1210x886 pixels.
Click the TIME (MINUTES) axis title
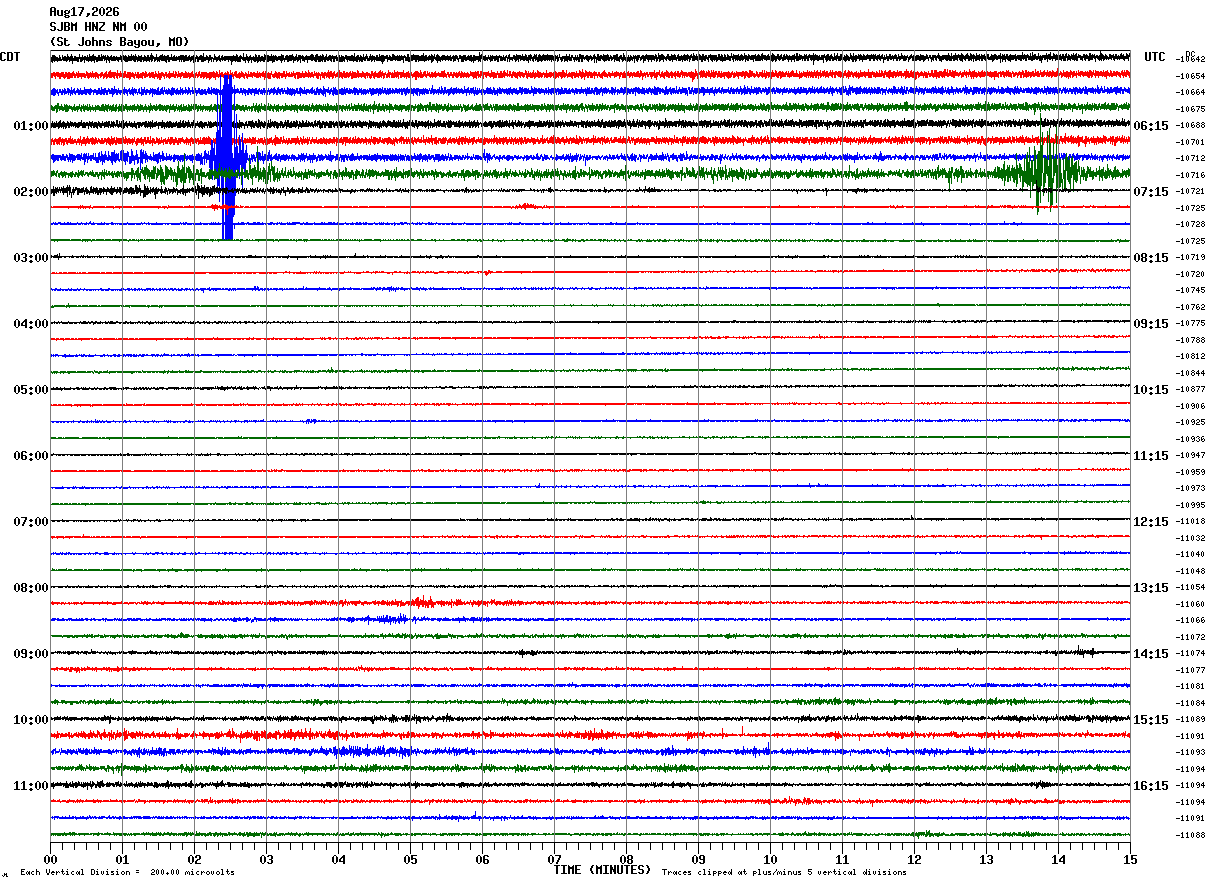tap(602, 870)
